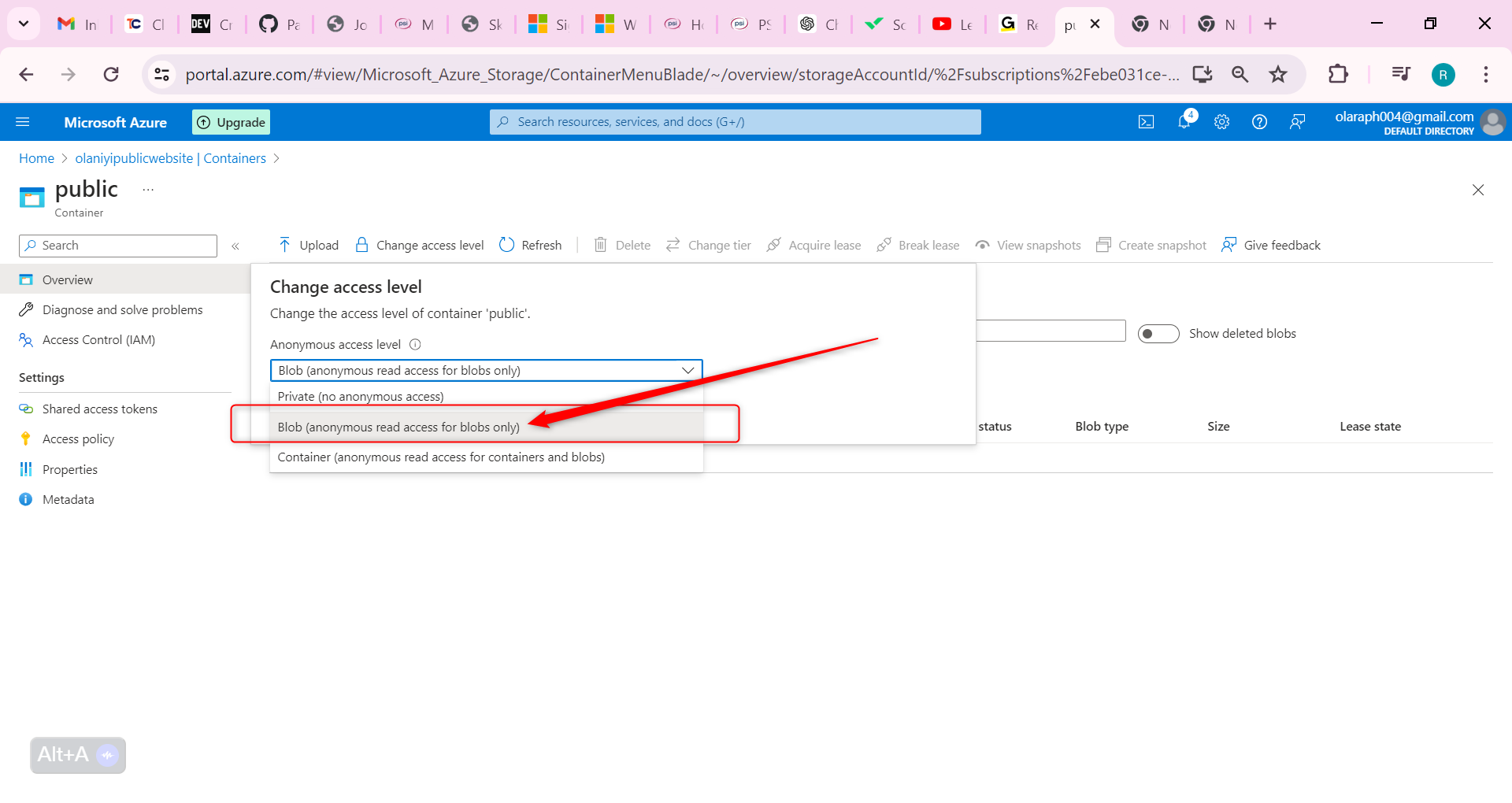1512x803 pixels.
Task: Click browser back arrow
Action: point(26,75)
